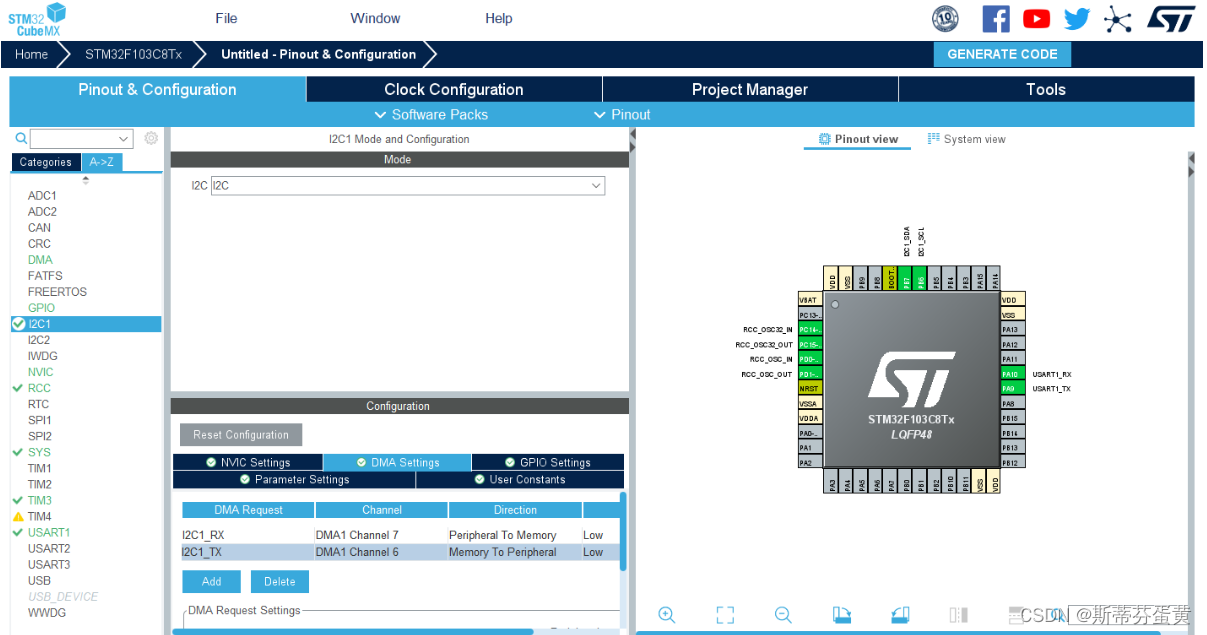Switch to the Project Manager tab
The width and height of the screenshot is (1207, 635).
coord(750,89)
